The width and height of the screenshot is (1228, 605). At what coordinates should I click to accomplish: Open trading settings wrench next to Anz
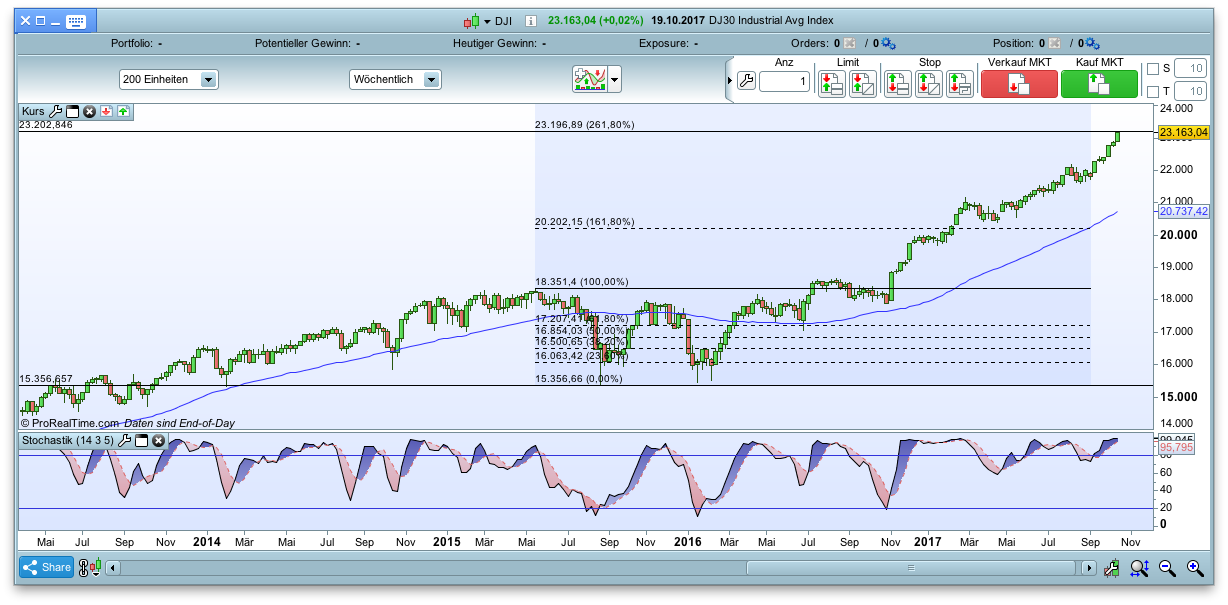pos(746,82)
